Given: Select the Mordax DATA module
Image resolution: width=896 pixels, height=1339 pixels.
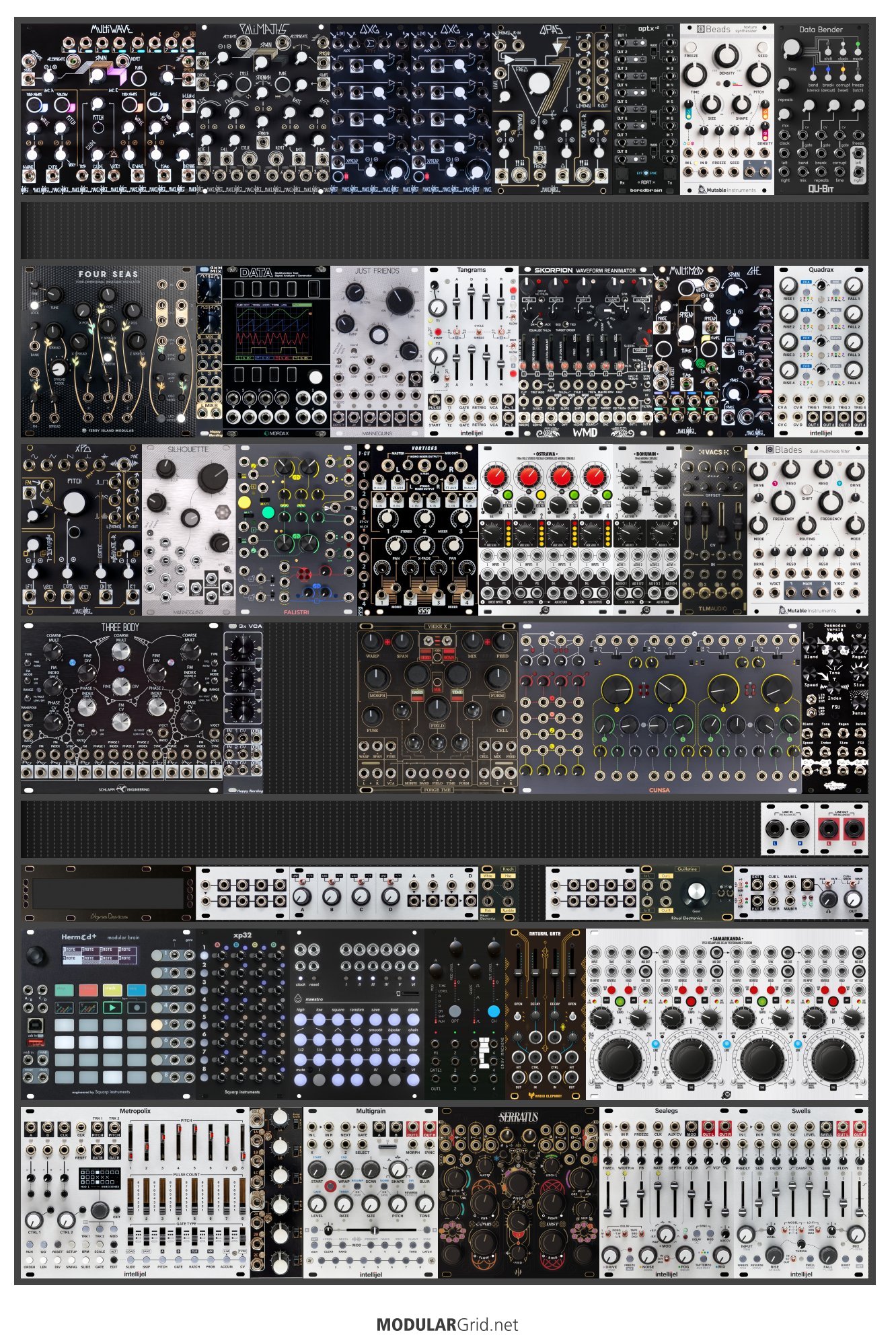Looking at the screenshot, I should pos(276,351).
